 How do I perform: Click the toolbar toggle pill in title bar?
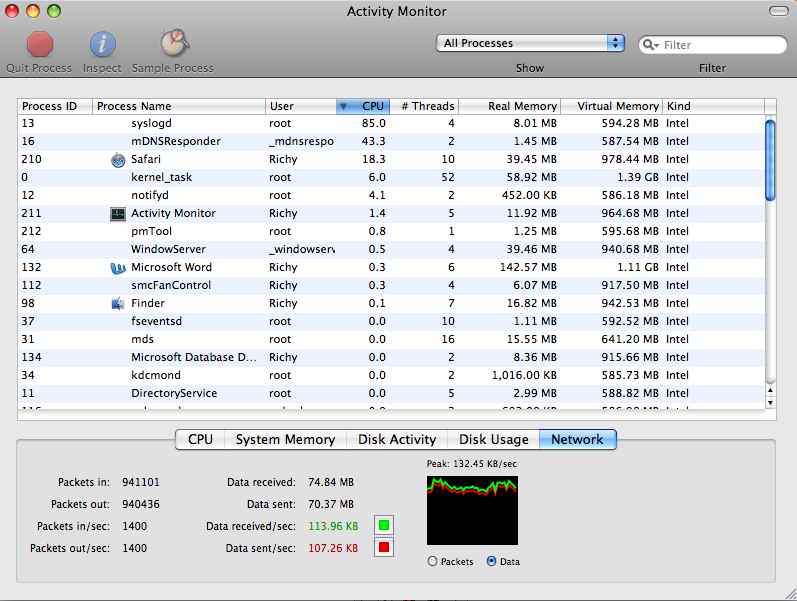tap(778, 11)
